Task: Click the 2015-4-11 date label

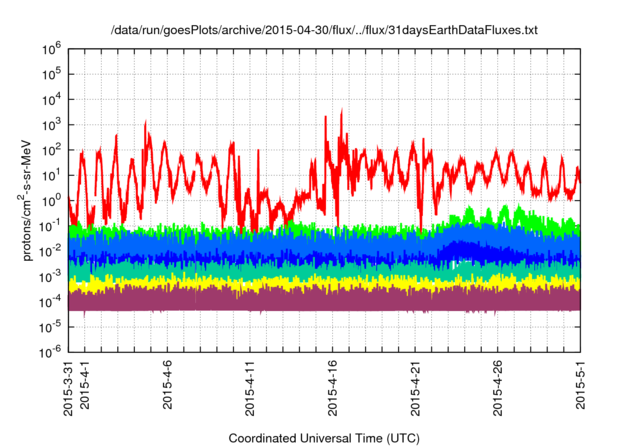Action: [250, 388]
